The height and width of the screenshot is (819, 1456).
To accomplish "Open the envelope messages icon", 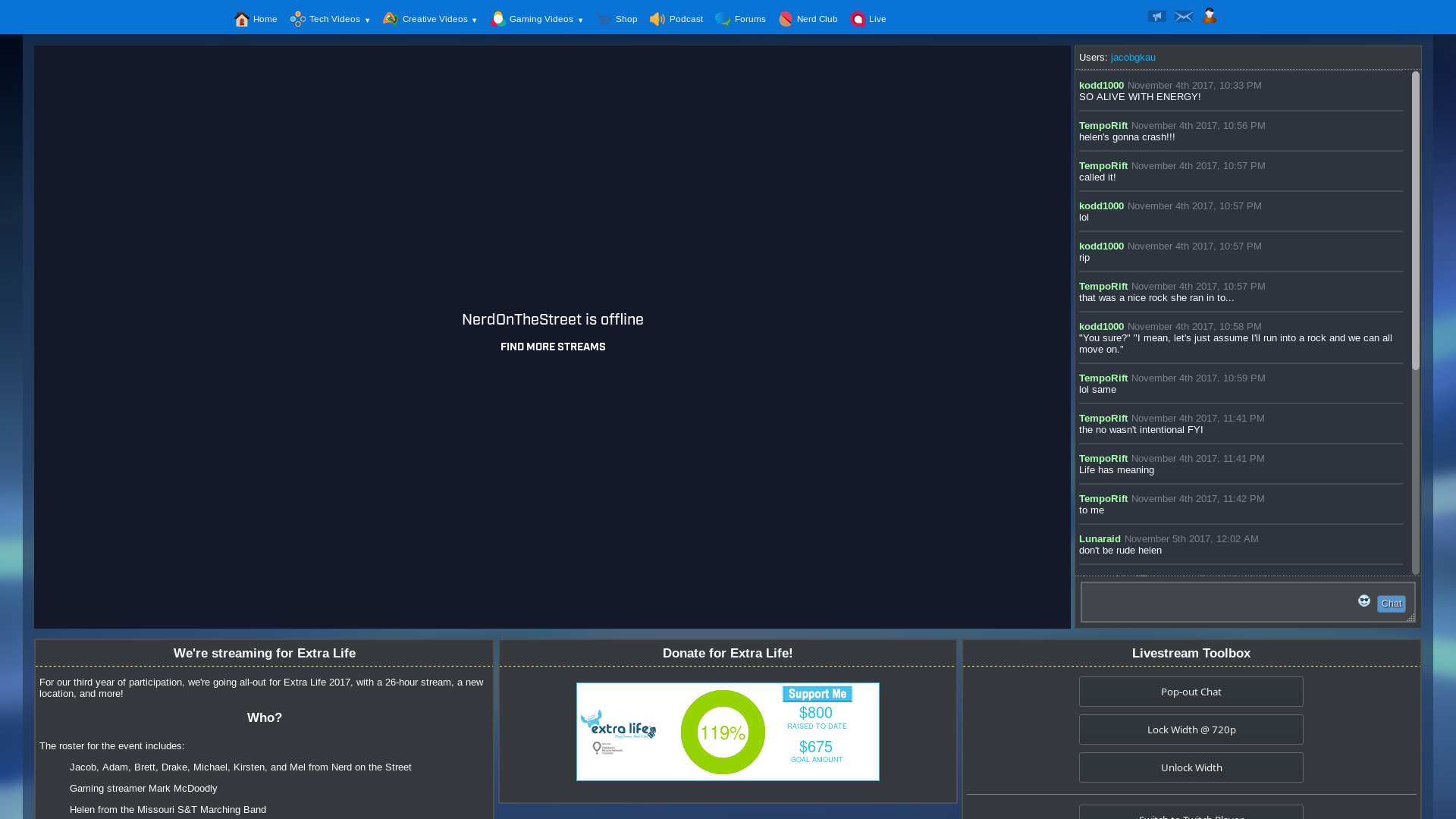I will [x=1183, y=16].
